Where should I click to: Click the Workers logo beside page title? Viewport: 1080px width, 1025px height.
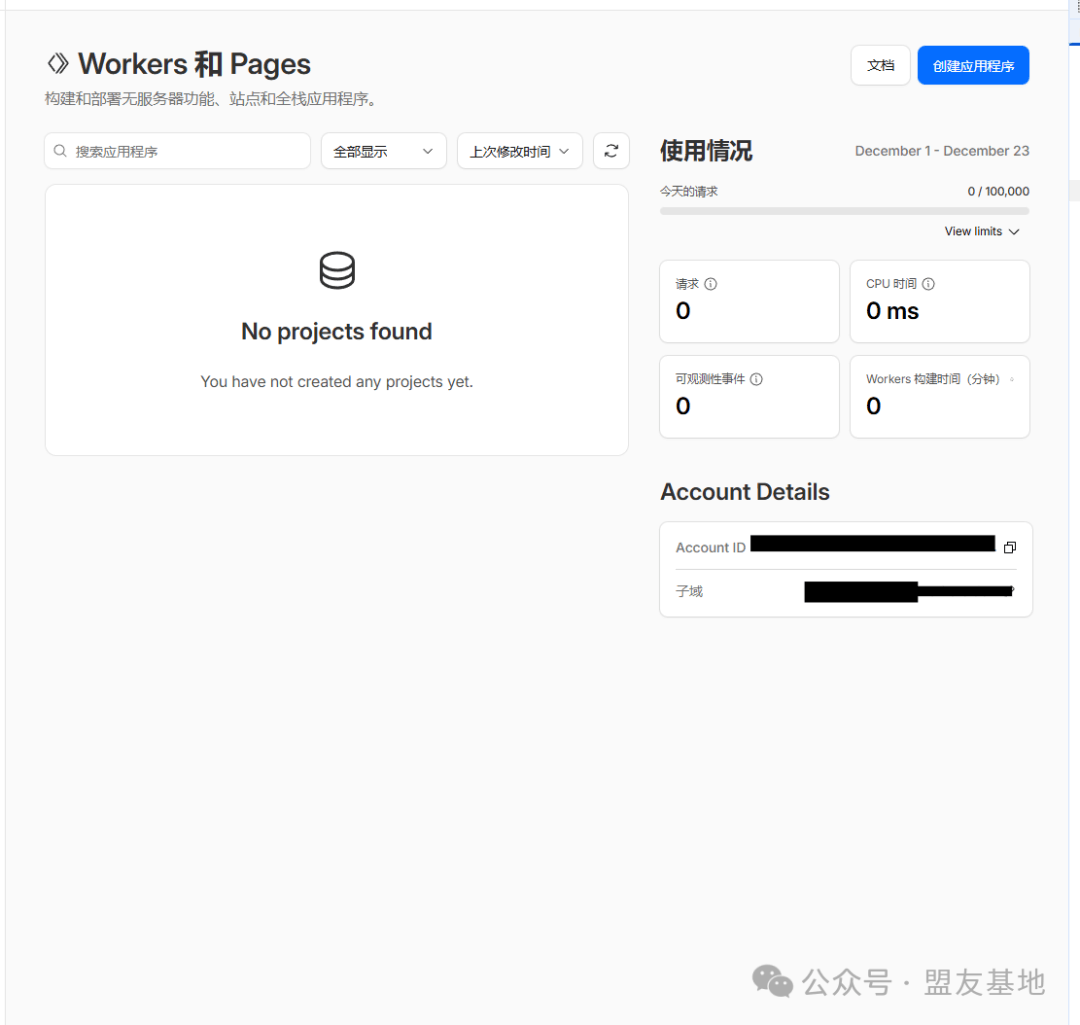pyautogui.click(x=58, y=64)
